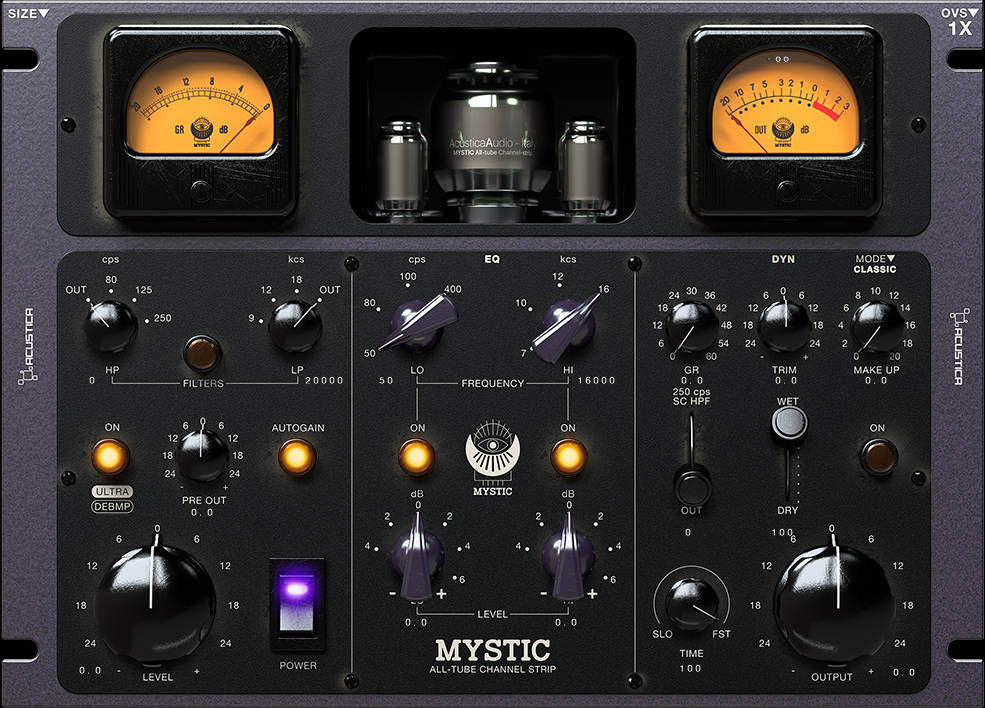Click the large OUTPUT knob
Image resolution: width=985 pixels, height=708 pixels.
click(834, 602)
